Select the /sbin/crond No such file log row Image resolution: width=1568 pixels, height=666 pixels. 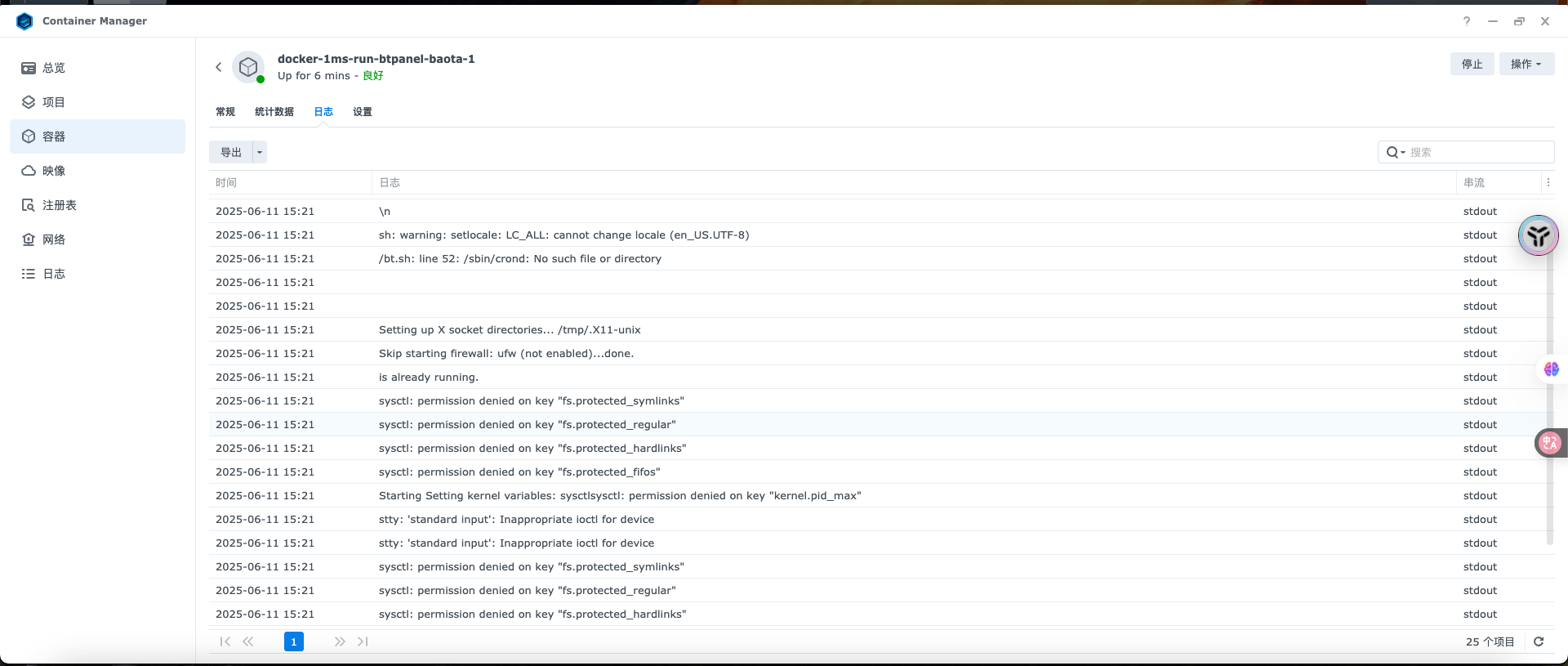point(881,258)
